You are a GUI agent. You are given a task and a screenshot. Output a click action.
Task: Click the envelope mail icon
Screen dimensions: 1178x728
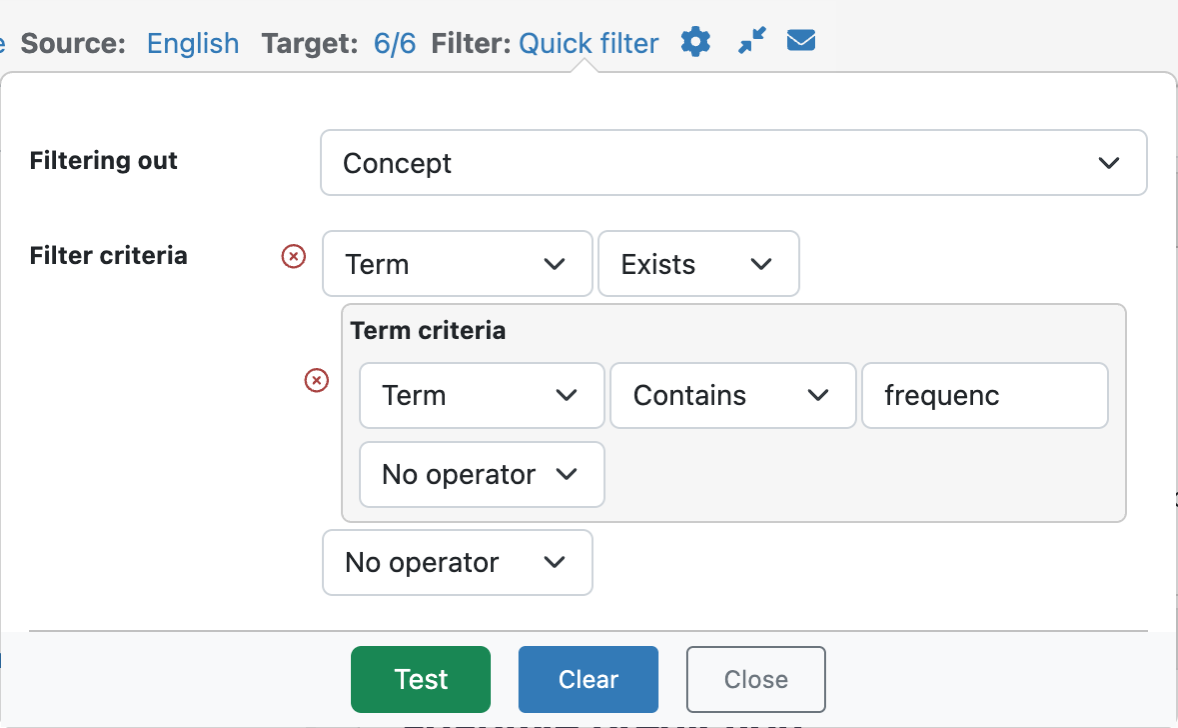(x=801, y=40)
